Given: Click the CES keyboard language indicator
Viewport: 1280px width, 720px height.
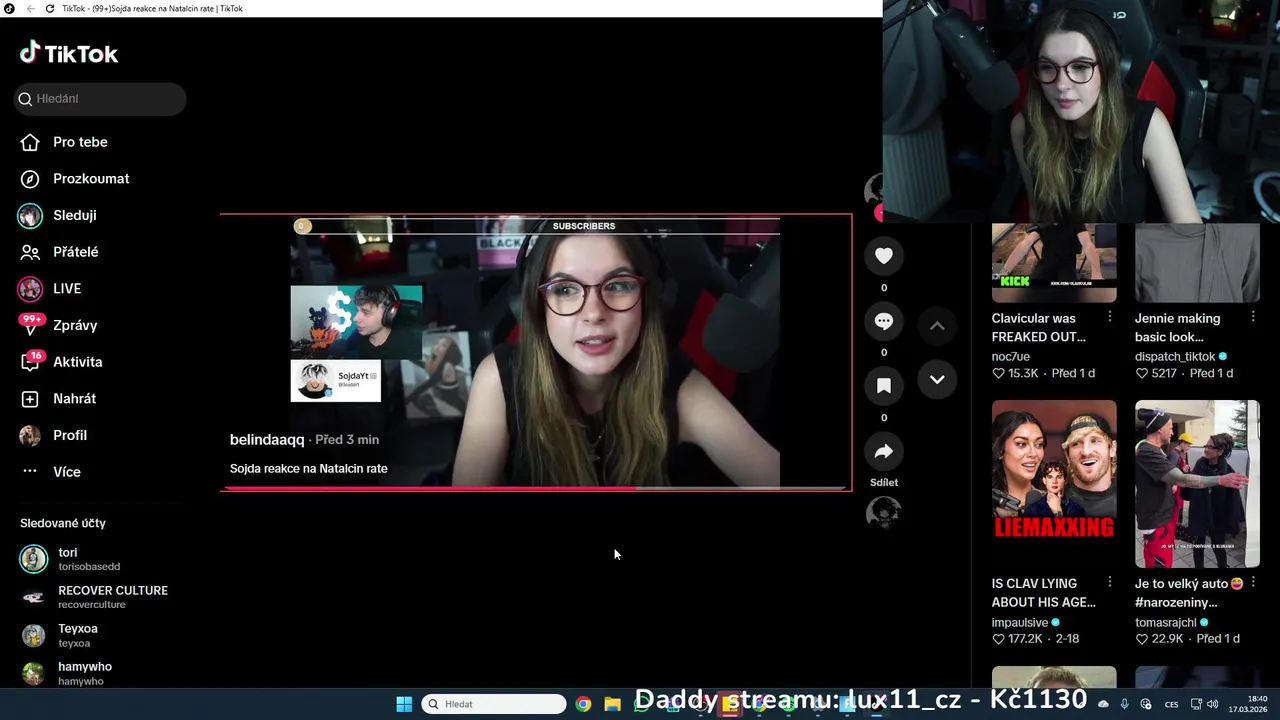Looking at the screenshot, I should (1171, 704).
